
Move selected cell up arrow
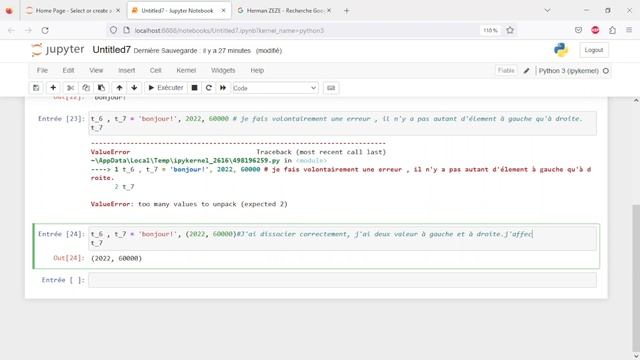pos(119,88)
